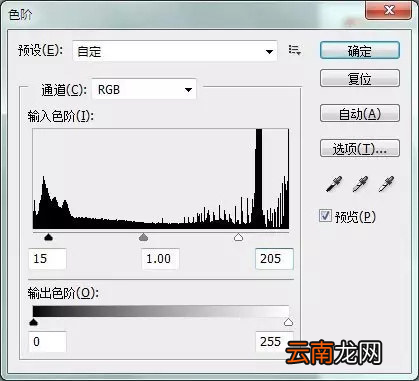Click the 通道(C): label
The image size is (419, 381).
(x=64, y=90)
